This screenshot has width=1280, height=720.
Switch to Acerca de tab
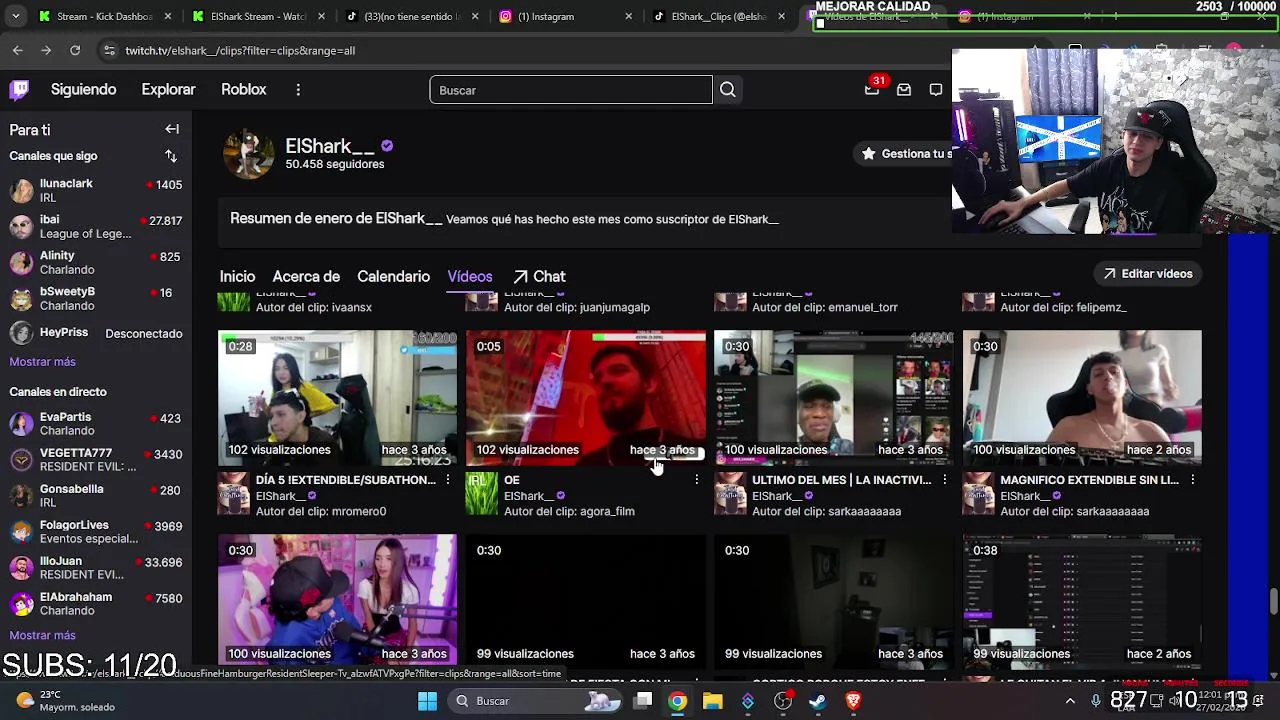pyautogui.click(x=306, y=277)
